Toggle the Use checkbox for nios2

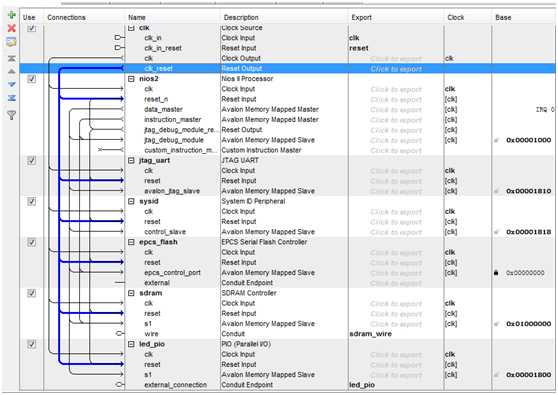click(x=31, y=79)
